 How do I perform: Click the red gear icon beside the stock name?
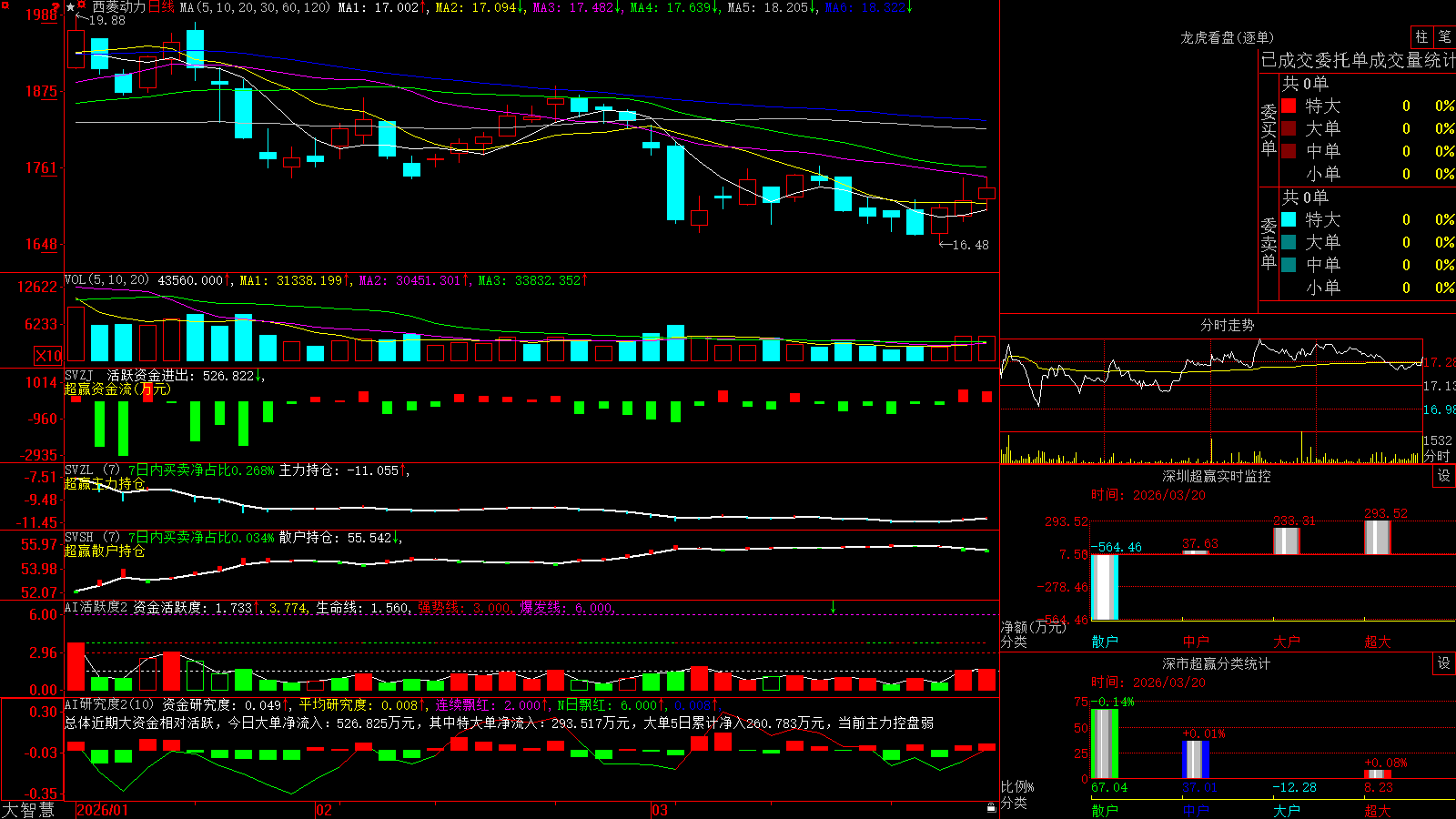click(82, 6)
